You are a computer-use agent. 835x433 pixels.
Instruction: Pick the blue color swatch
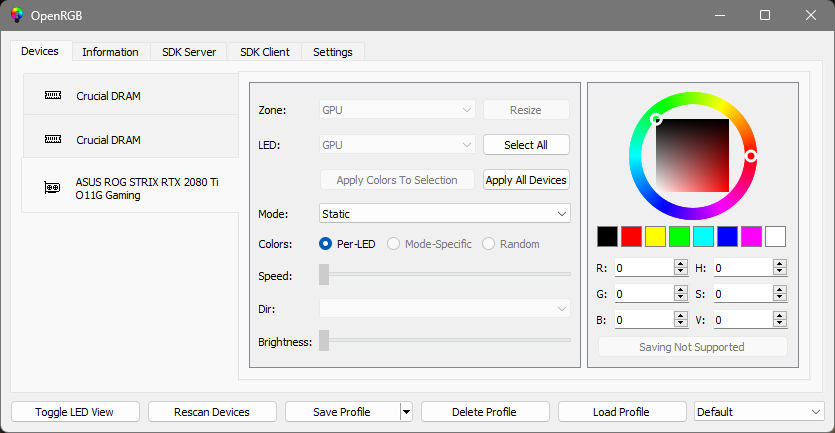(x=727, y=236)
